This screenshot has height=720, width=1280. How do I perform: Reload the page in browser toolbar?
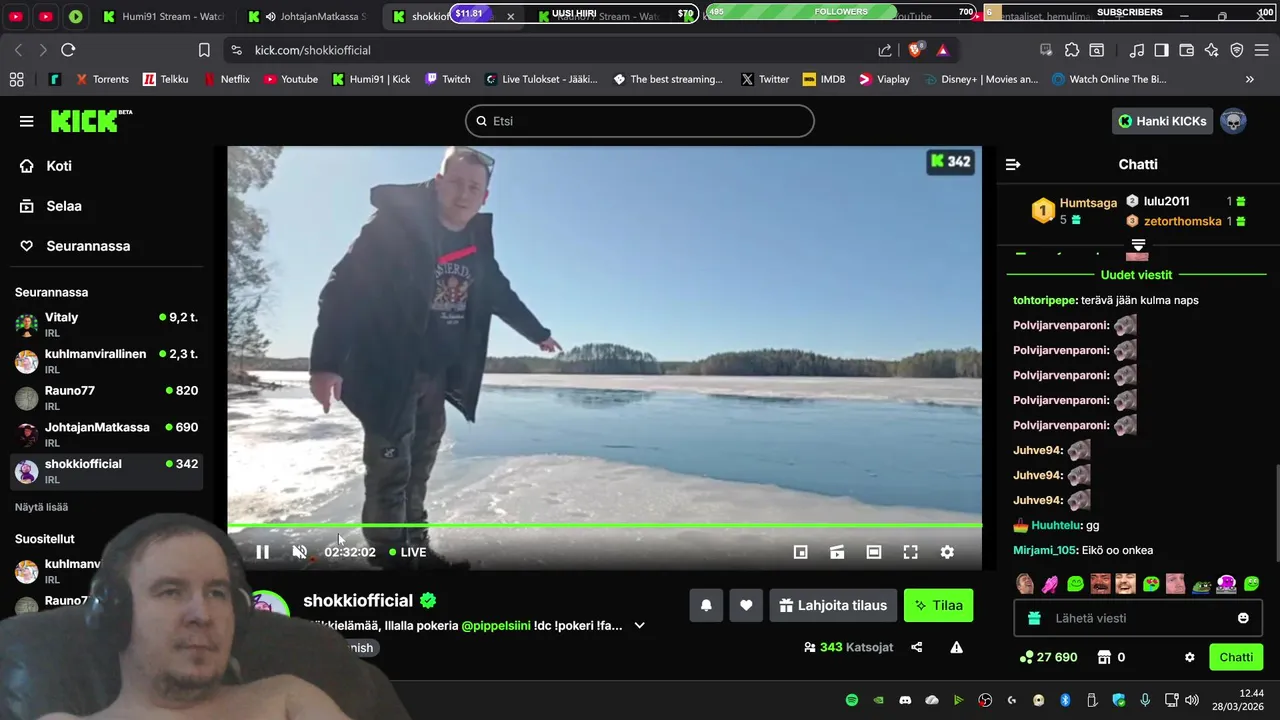(x=68, y=50)
